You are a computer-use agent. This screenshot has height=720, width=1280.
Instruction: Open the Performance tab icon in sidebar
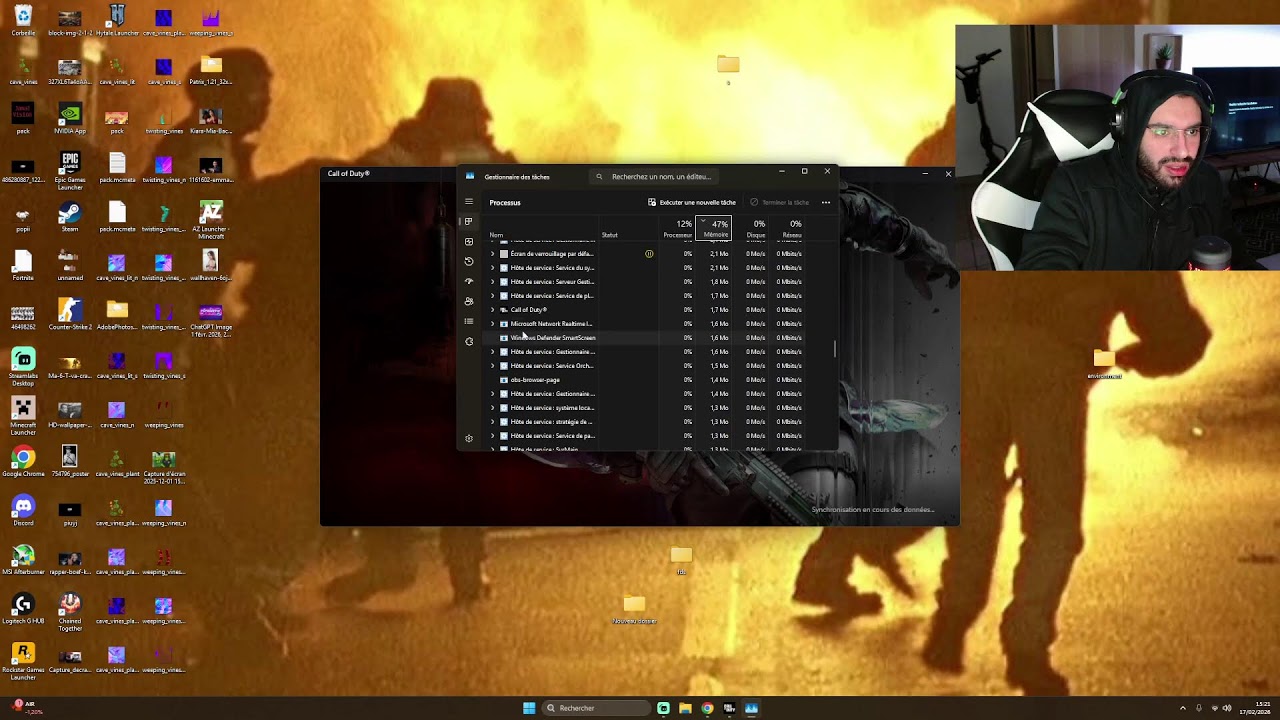tap(468, 241)
